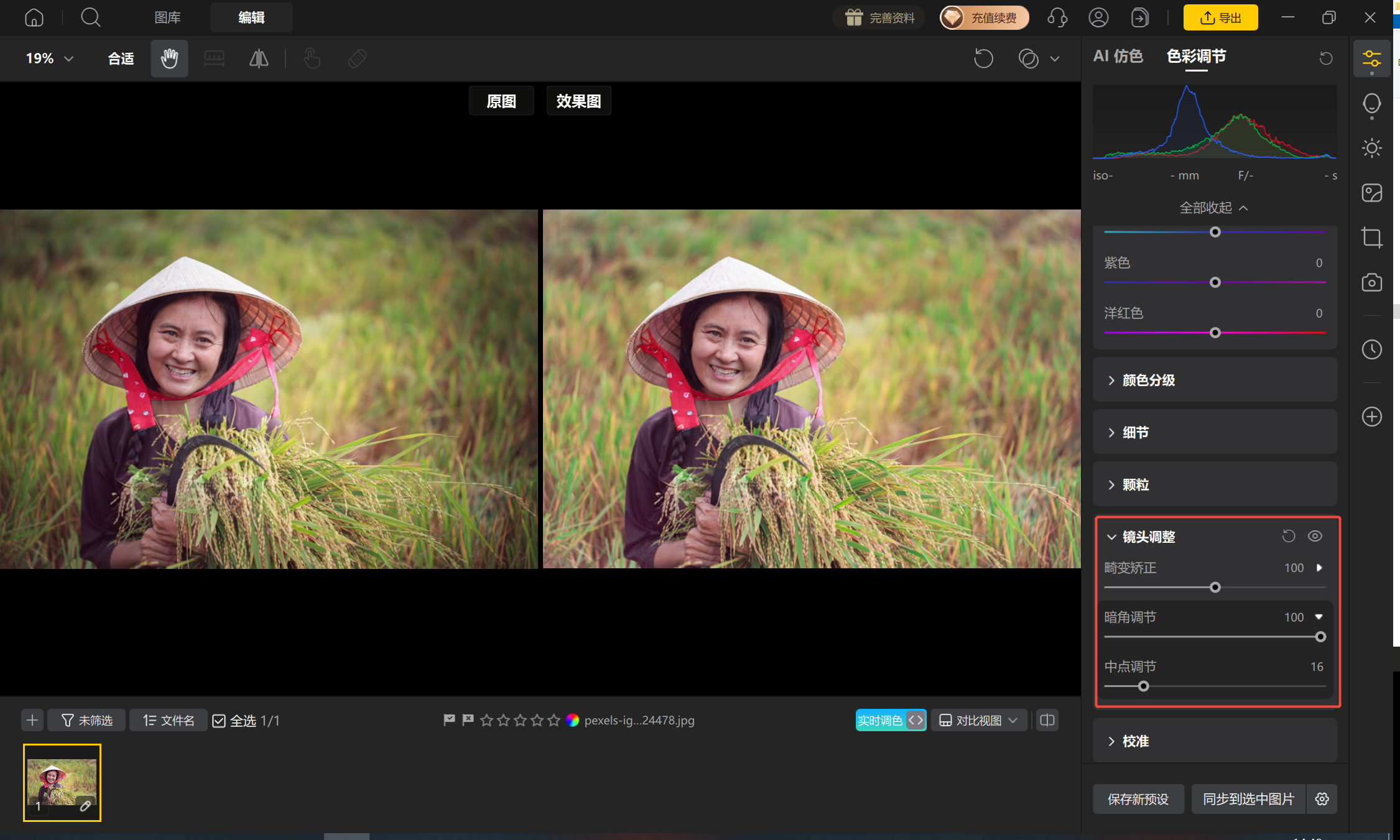Set rating to first star
1400x840 pixels.
487,720
